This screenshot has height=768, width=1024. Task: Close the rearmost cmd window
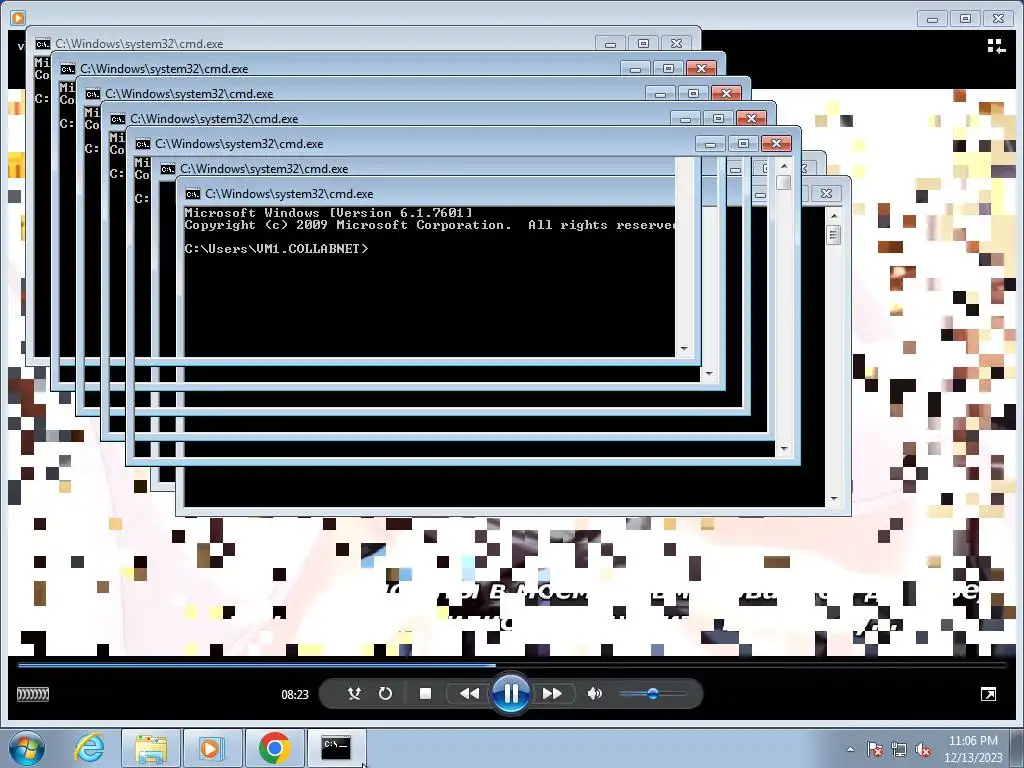(x=677, y=44)
